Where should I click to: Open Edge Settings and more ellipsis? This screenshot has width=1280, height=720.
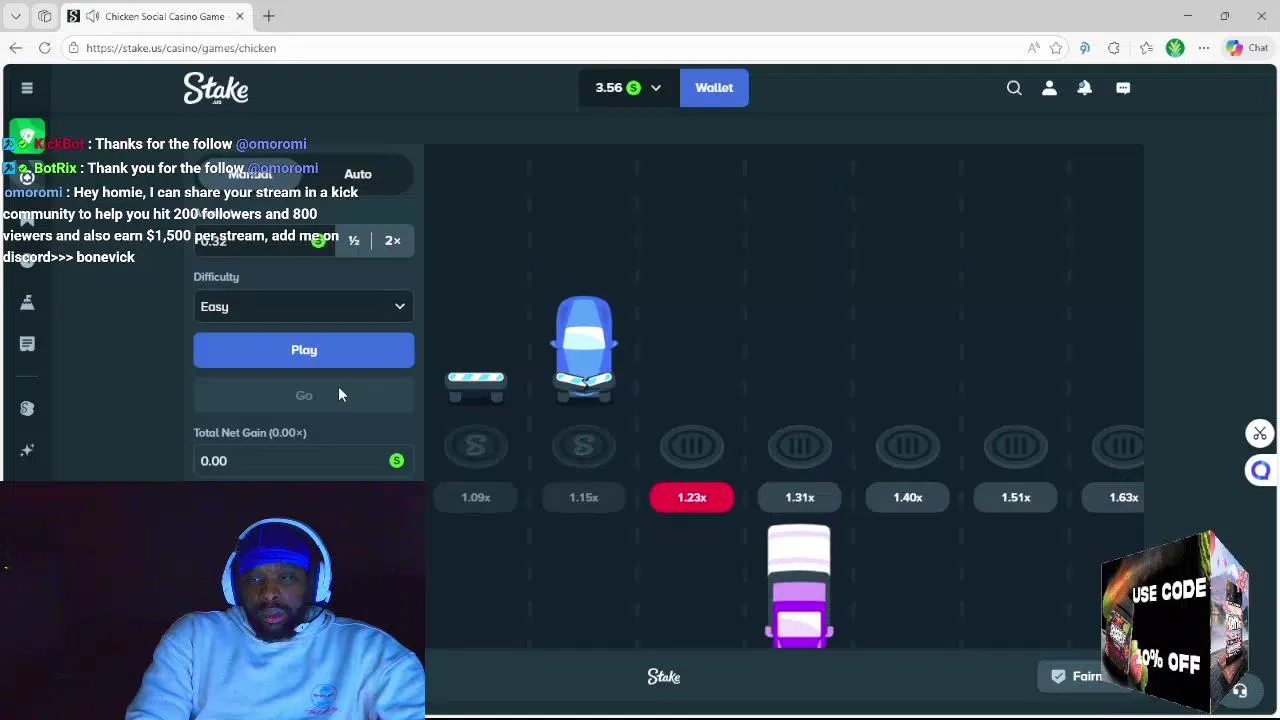tap(1204, 48)
